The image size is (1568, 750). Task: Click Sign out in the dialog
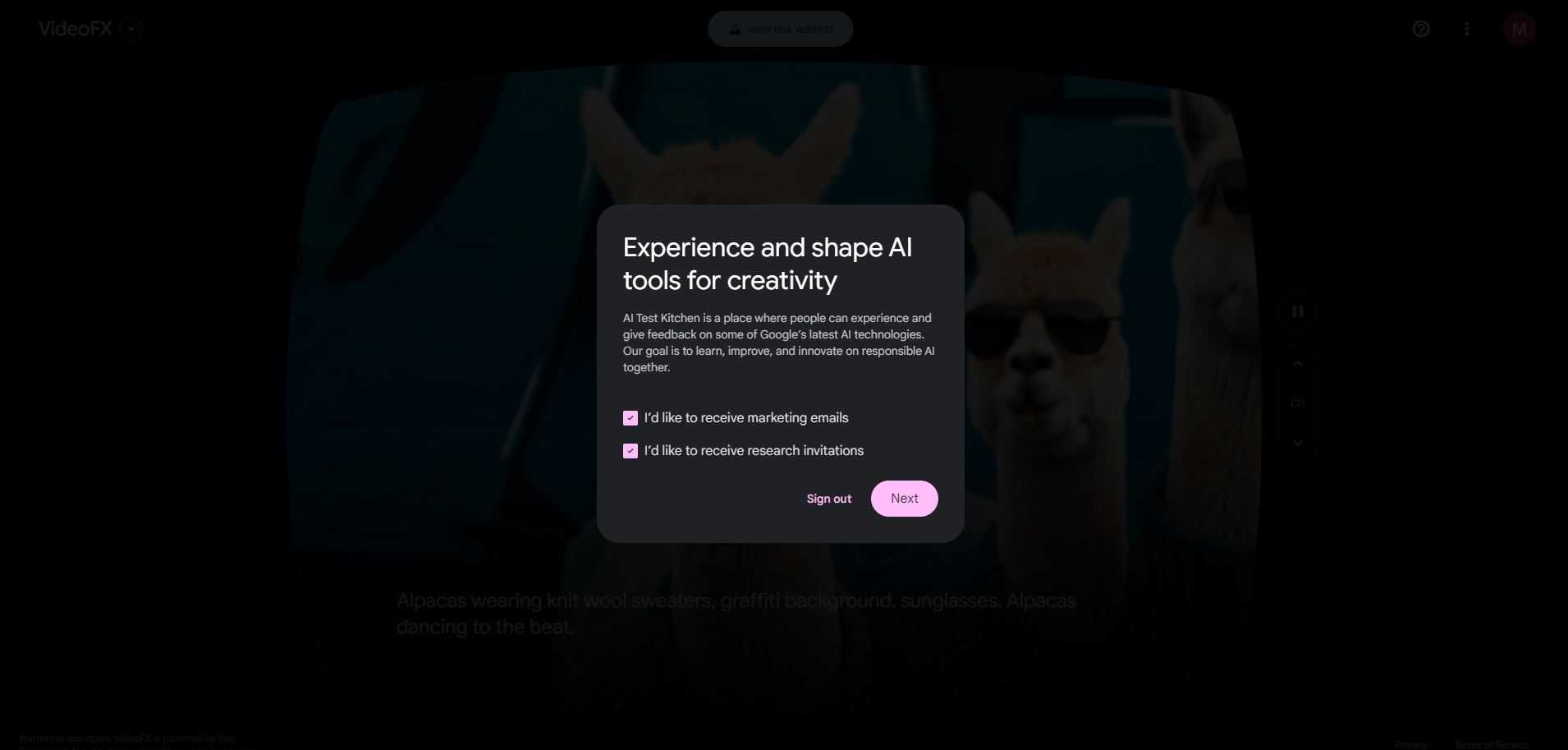pyautogui.click(x=829, y=499)
